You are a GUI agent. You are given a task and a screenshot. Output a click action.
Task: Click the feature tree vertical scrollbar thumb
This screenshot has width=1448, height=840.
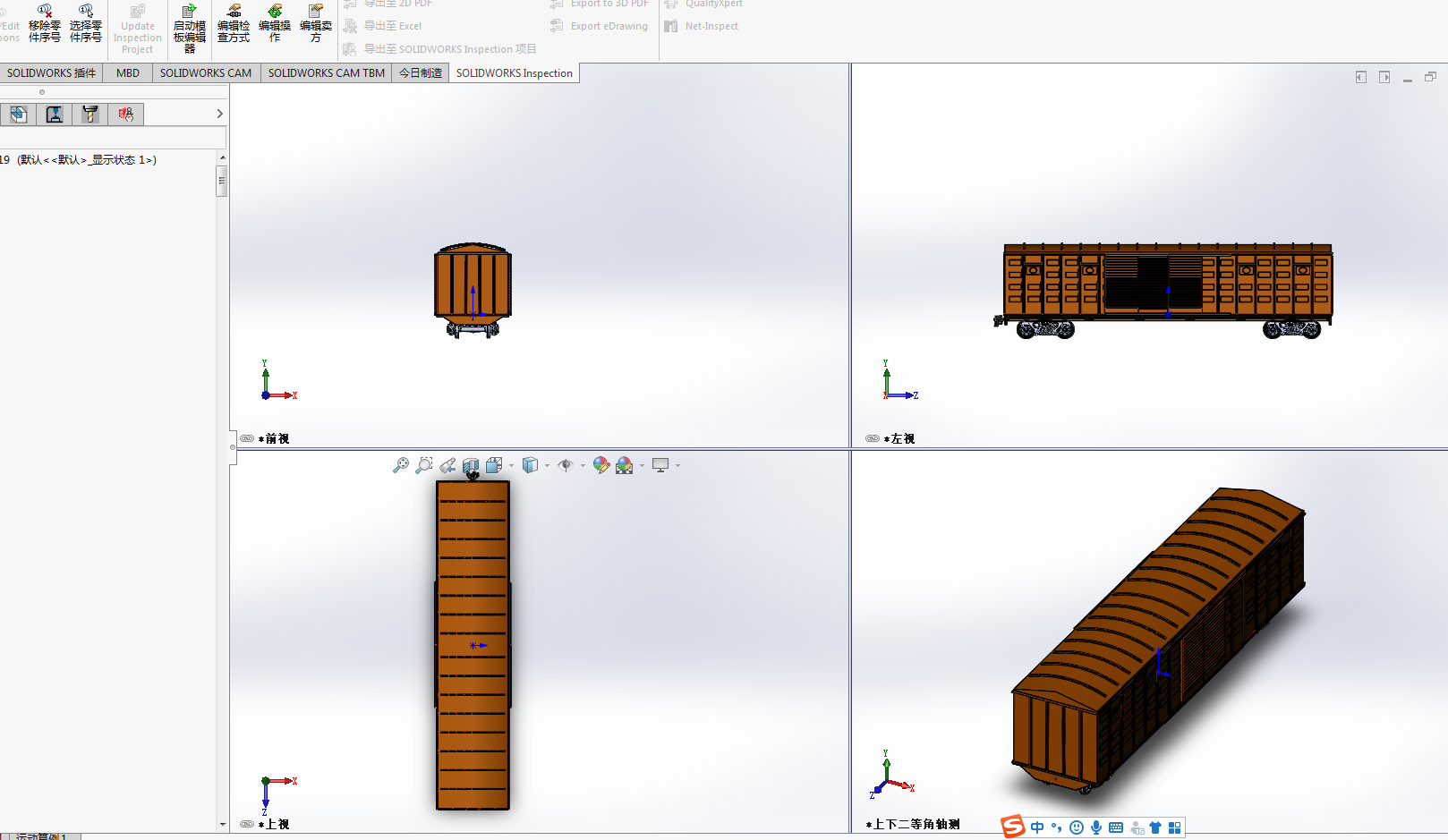point(222,180)
